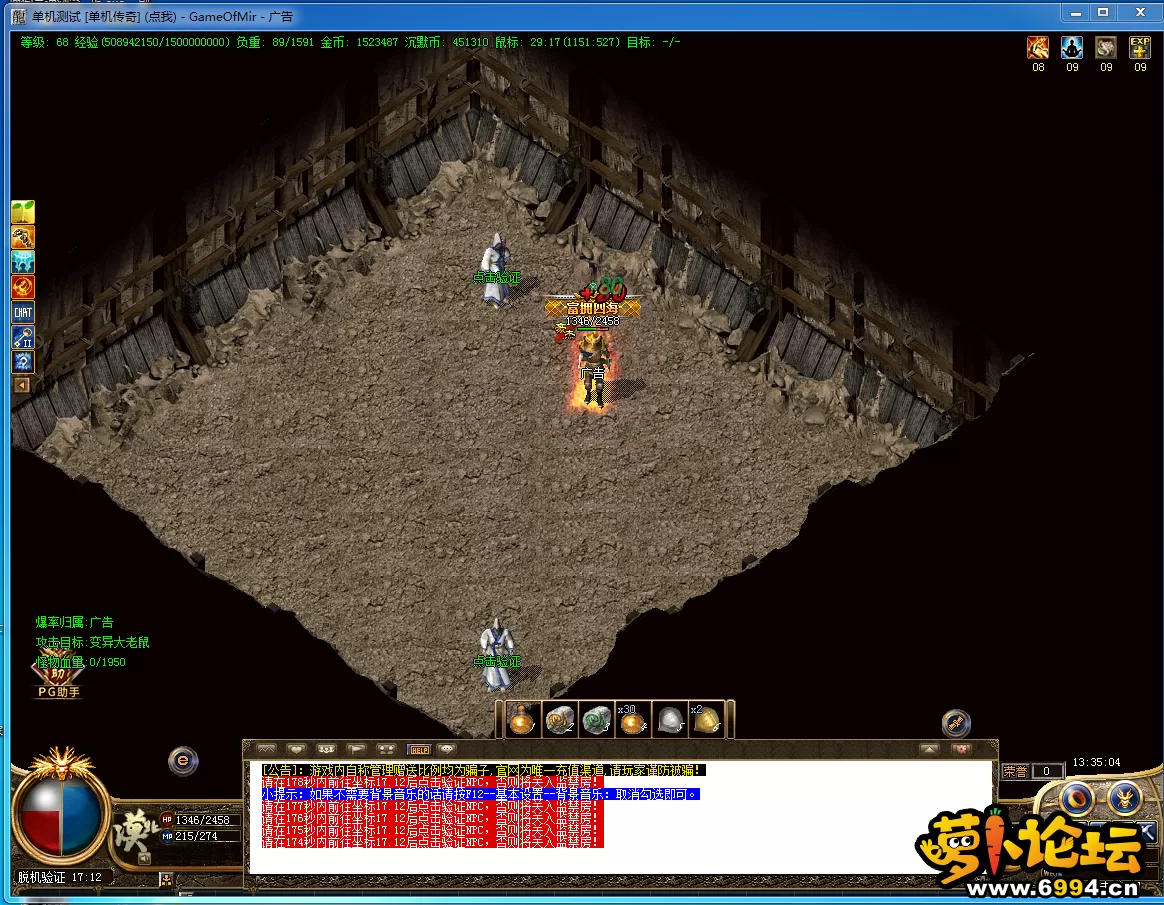Click the 脱机验证 17:12 location label
This screenshot has width=1164, height=905.
point(59,878)
